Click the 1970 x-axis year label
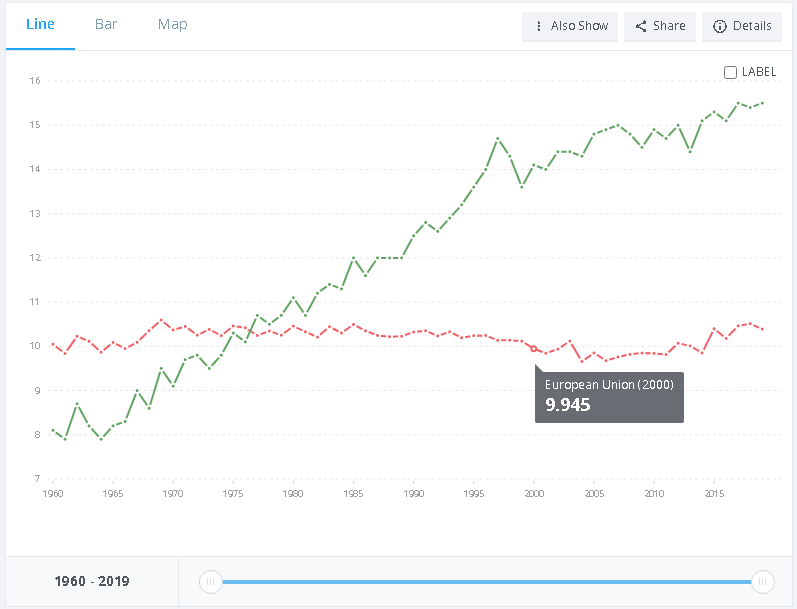The width and height of the screenshot is (797, 609). pyautogui.click(x=173, y=494)
